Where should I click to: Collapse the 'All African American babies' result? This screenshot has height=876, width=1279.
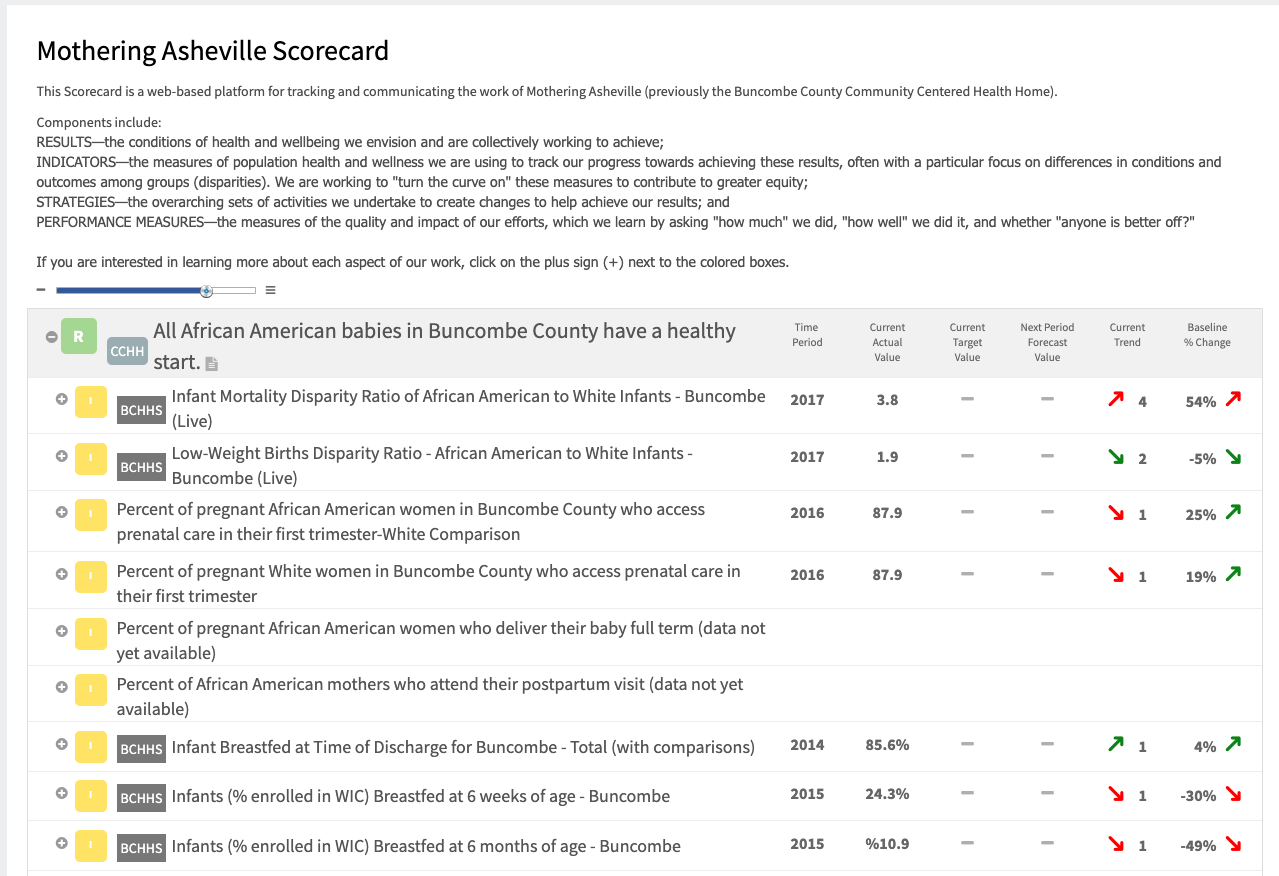(51, 337)
